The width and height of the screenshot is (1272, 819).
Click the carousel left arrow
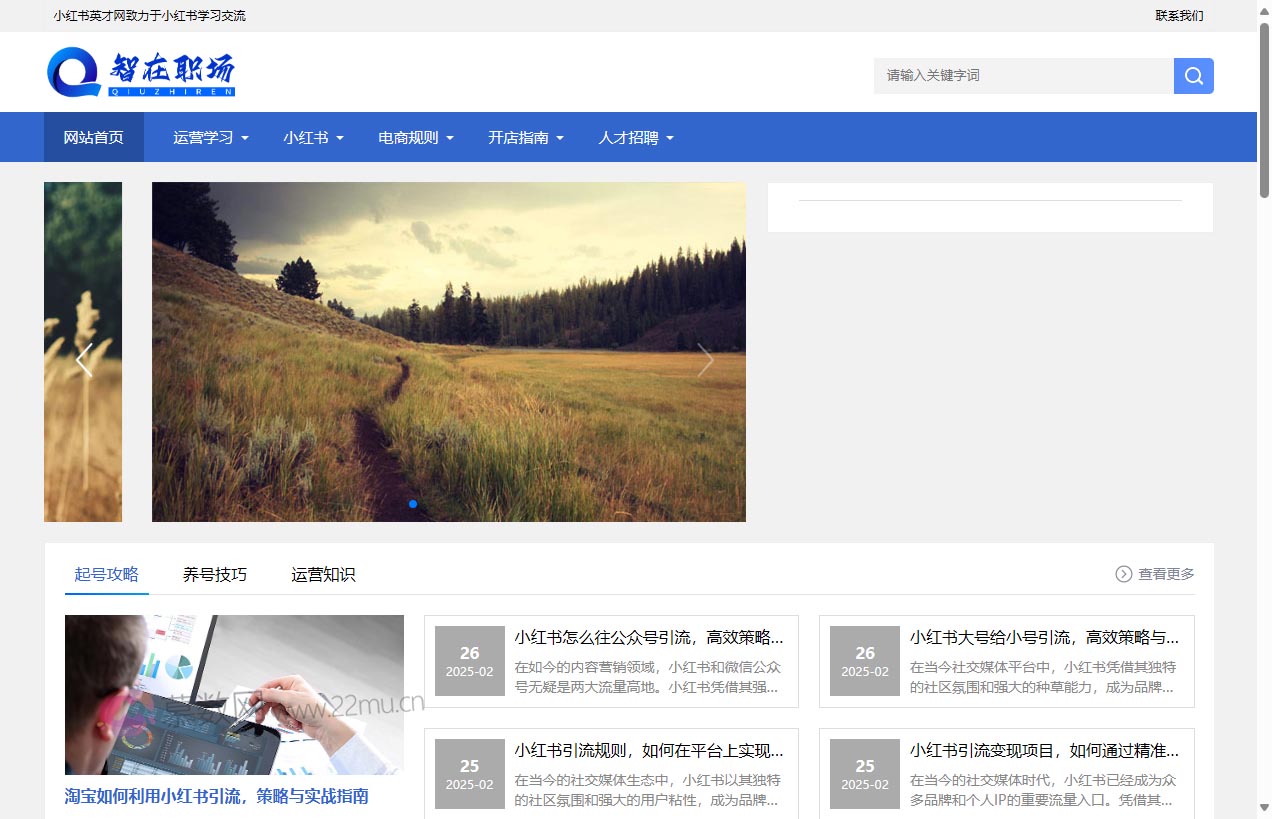(x=84, y=360)
